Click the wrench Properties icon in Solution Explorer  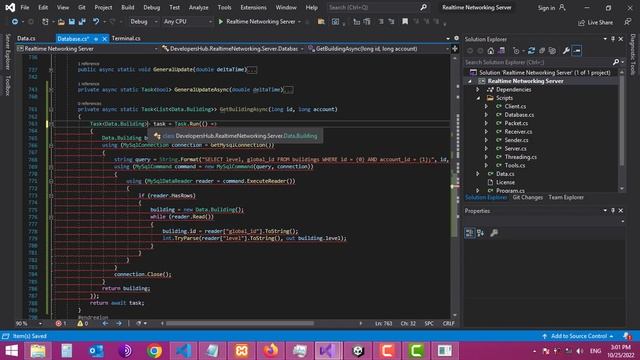(x=566, y=51)
